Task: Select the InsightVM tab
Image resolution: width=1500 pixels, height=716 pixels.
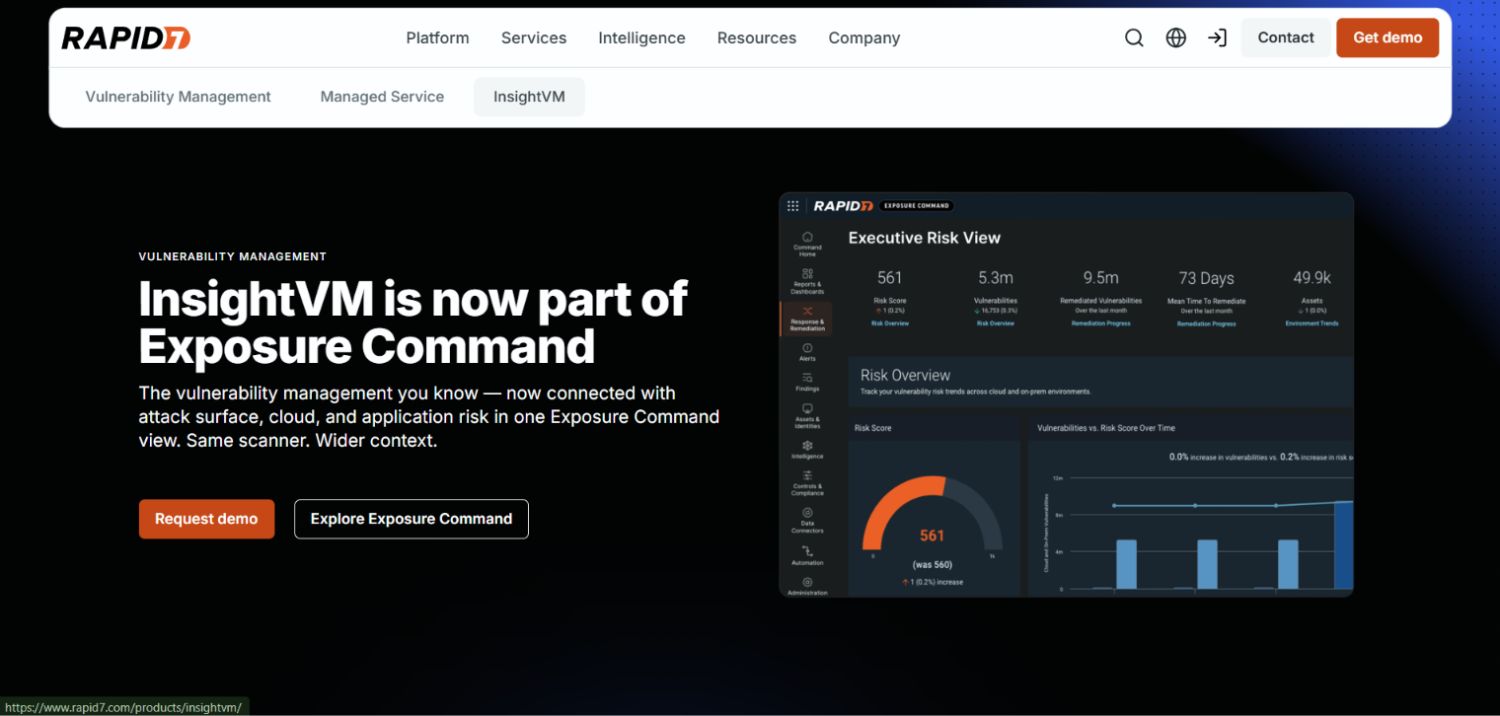Action: pos(529,97)
